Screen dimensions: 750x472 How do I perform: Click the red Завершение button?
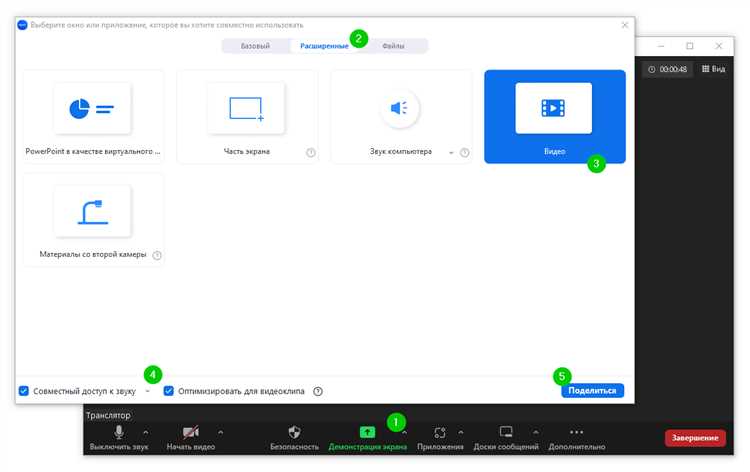[x=695, y=438]
